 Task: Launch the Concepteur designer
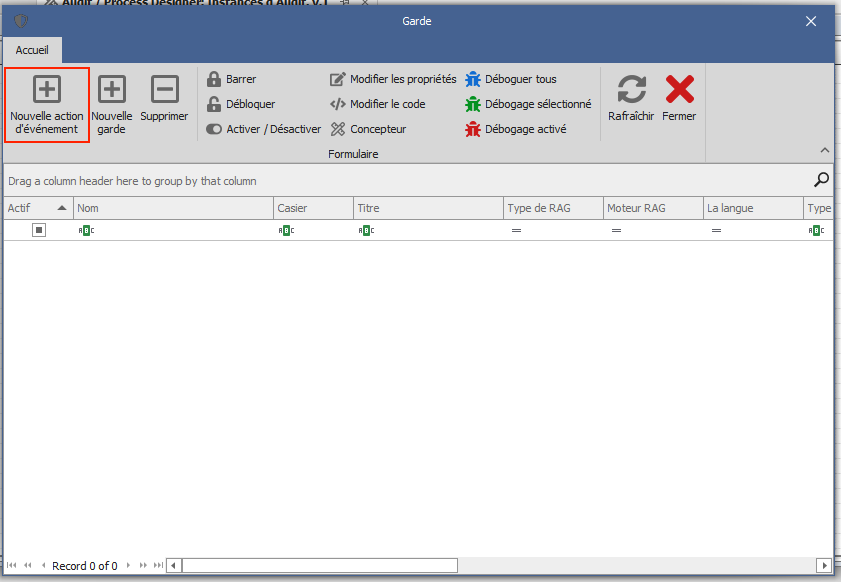368,129
